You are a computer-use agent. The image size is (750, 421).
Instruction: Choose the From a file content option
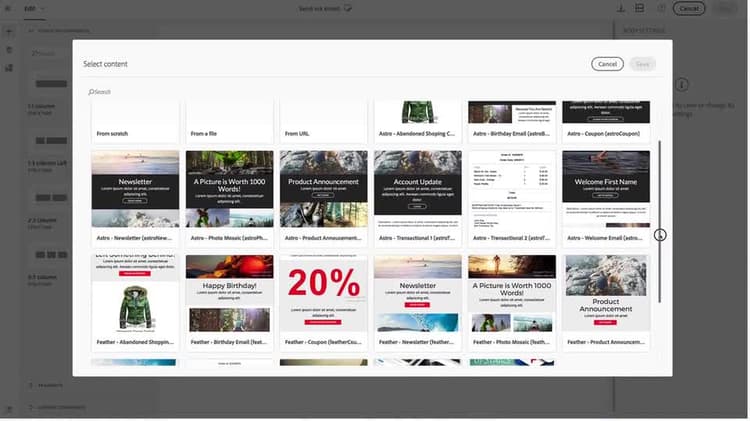click(230, 122)
